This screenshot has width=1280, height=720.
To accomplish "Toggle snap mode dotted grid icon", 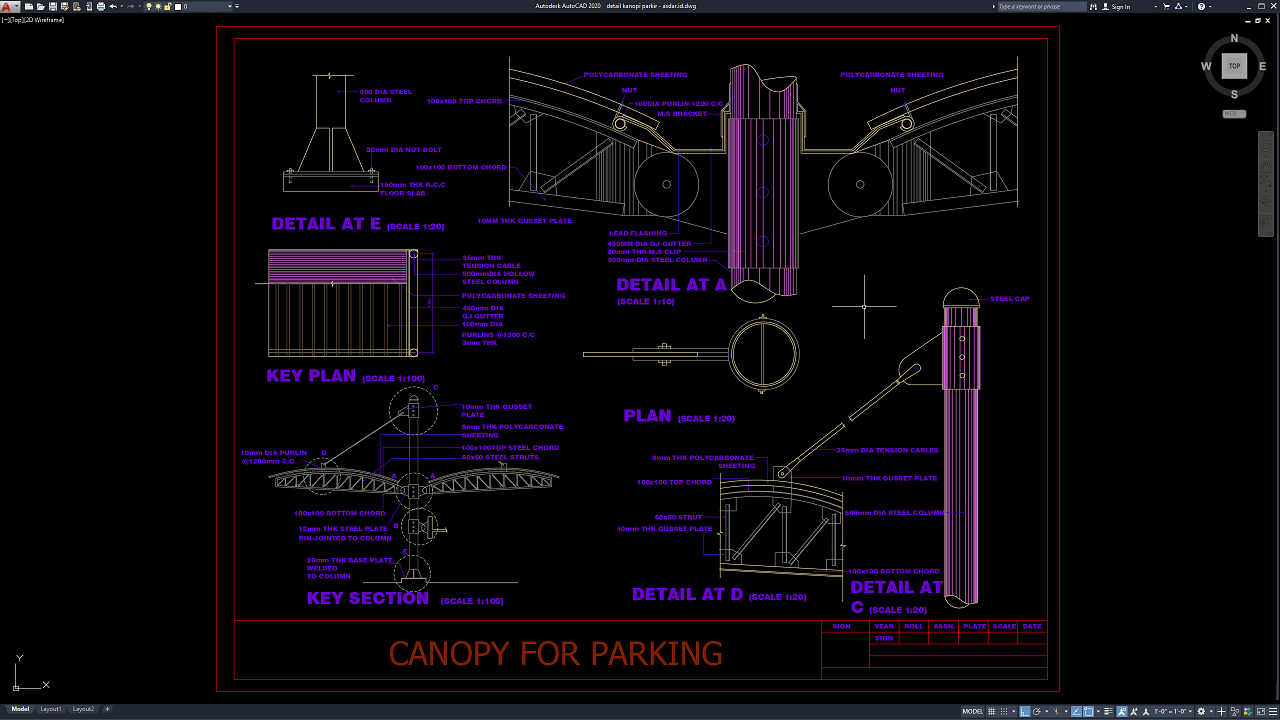I will coord(1004,711).
